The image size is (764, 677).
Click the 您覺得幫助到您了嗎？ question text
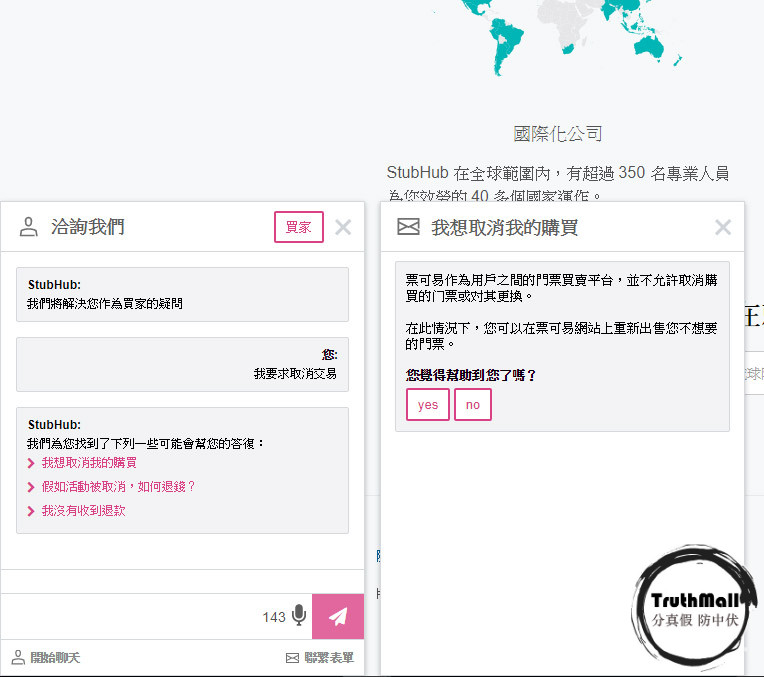[471, 375]
